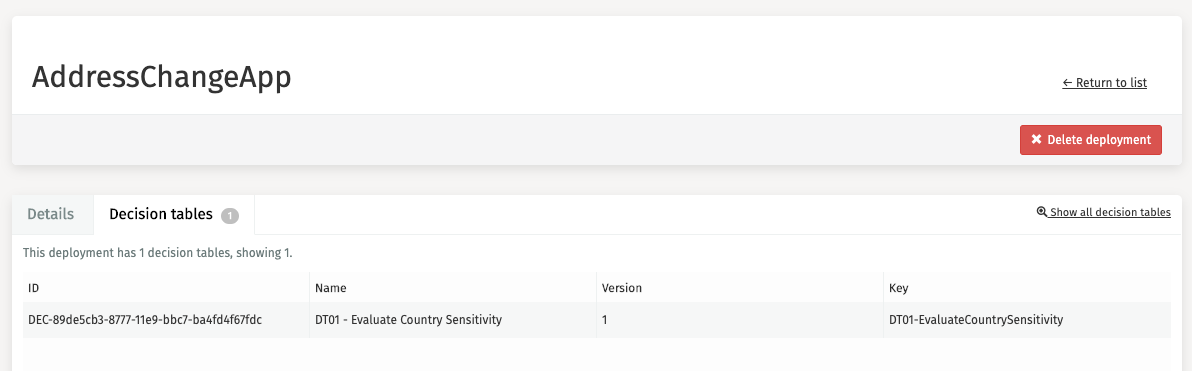Viewport: 1192px width, 371px height.
Task: Click the AddressChangeApp page title
Action: point(161,79)
